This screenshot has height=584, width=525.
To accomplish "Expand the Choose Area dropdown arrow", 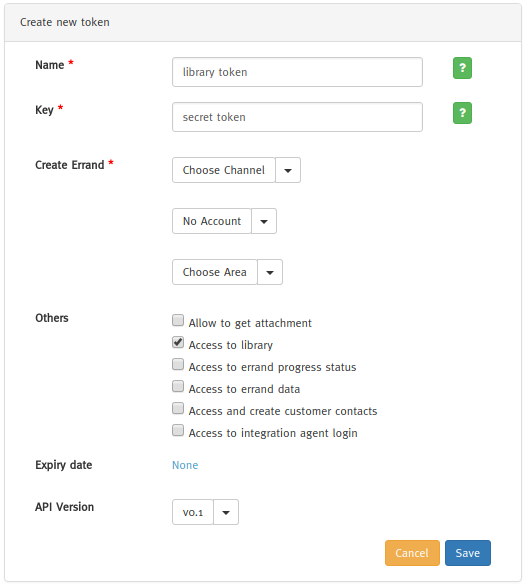I will click(270, 272).
